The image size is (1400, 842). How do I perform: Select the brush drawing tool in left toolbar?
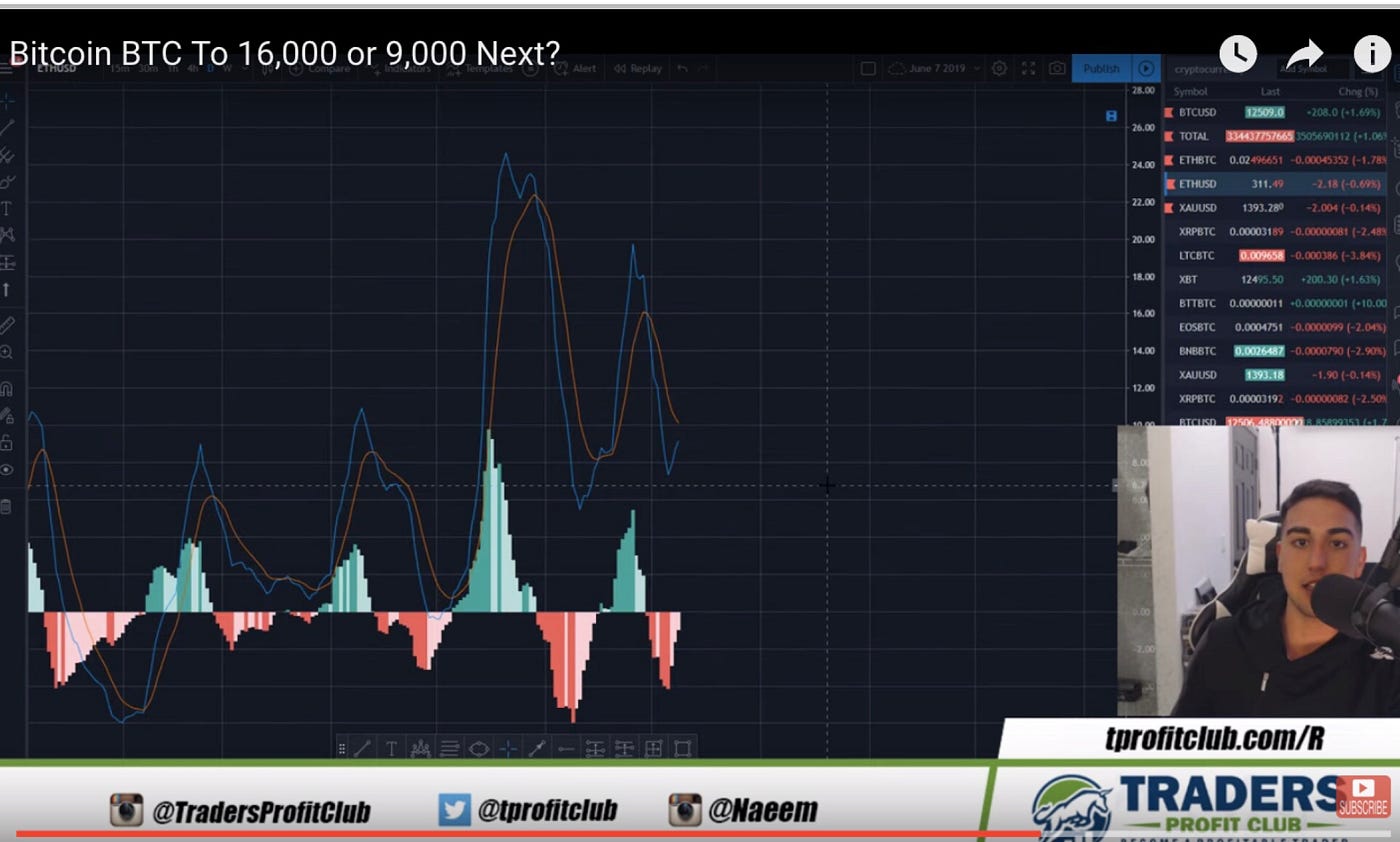[7, 181]
